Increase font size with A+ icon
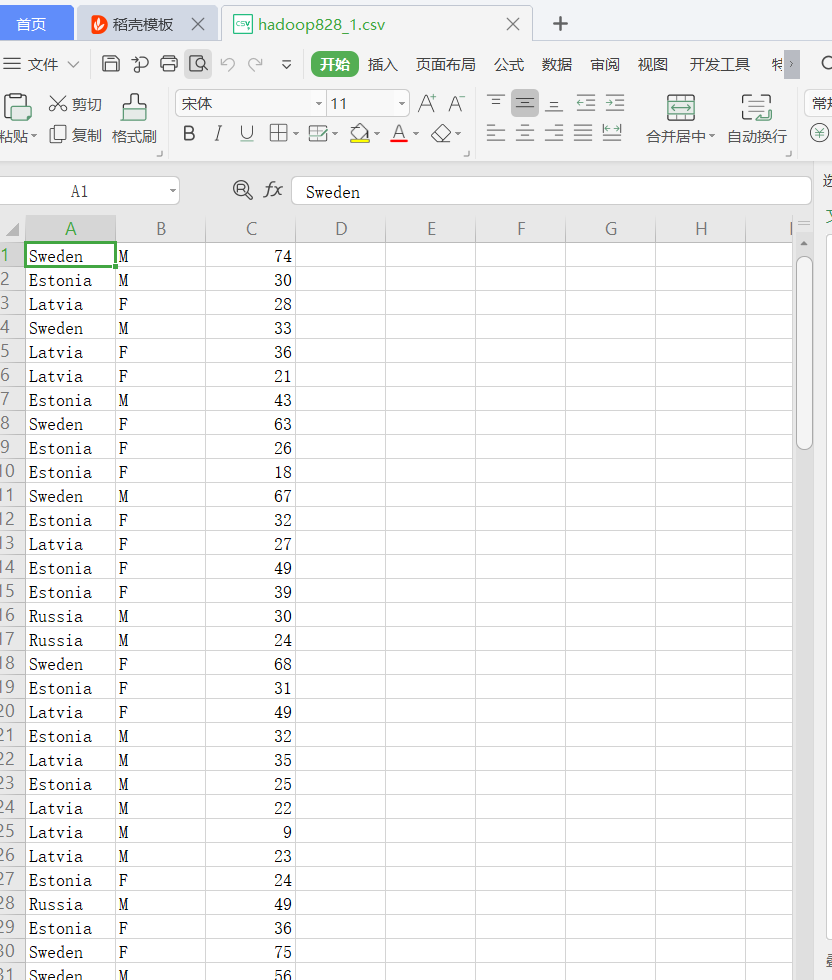 tap(427, 104)
